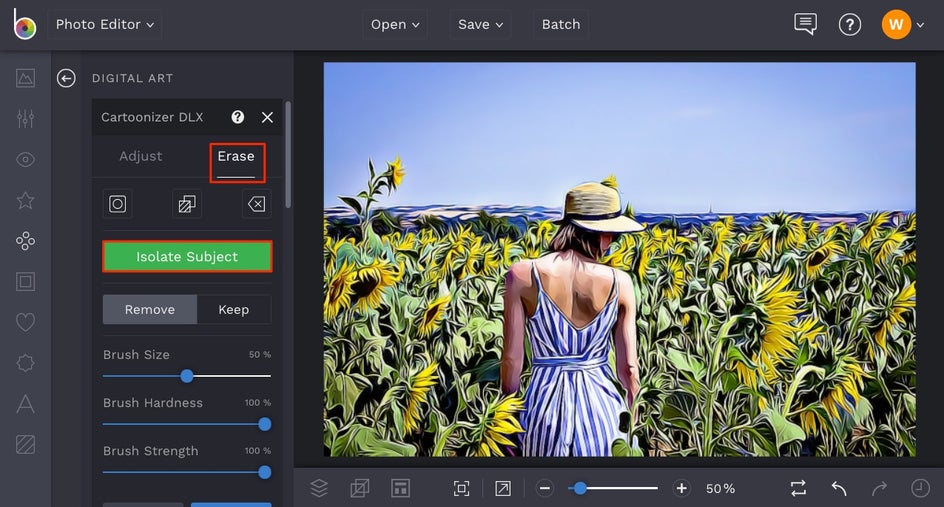
Task: Close the Cartoonizer DLX panel
Action: pyautogui.click(x=267, y=117)
